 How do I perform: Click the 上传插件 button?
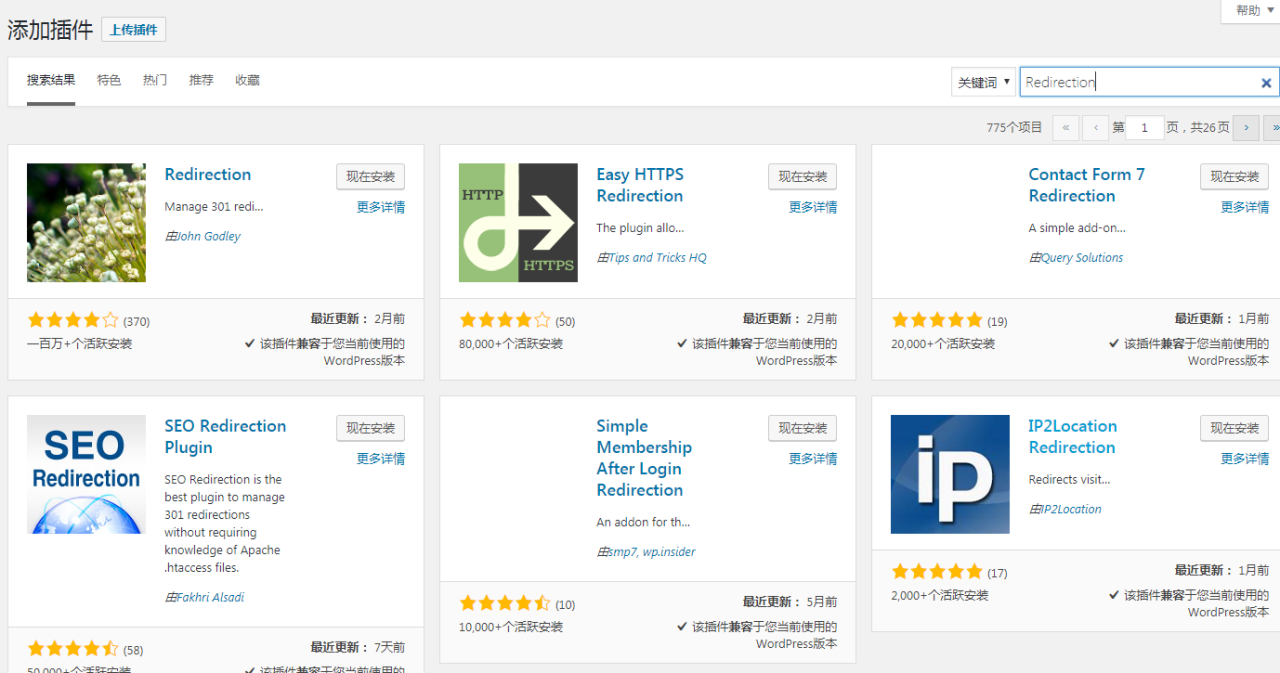pos(133,30)
